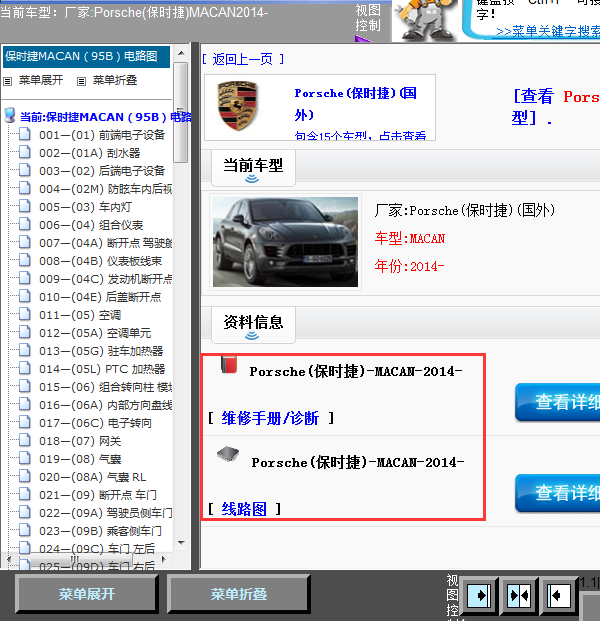Open tree item 015—(06) 组合转向柱 模块

coord(105,387)
